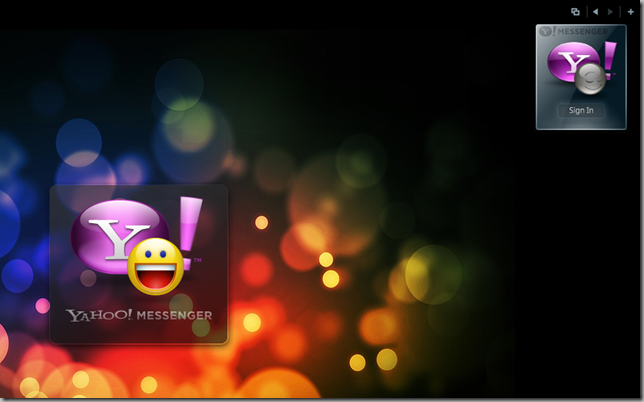
Task: Click the Y! MESSENGER header on the gadget
Action: tap(573, 31)
